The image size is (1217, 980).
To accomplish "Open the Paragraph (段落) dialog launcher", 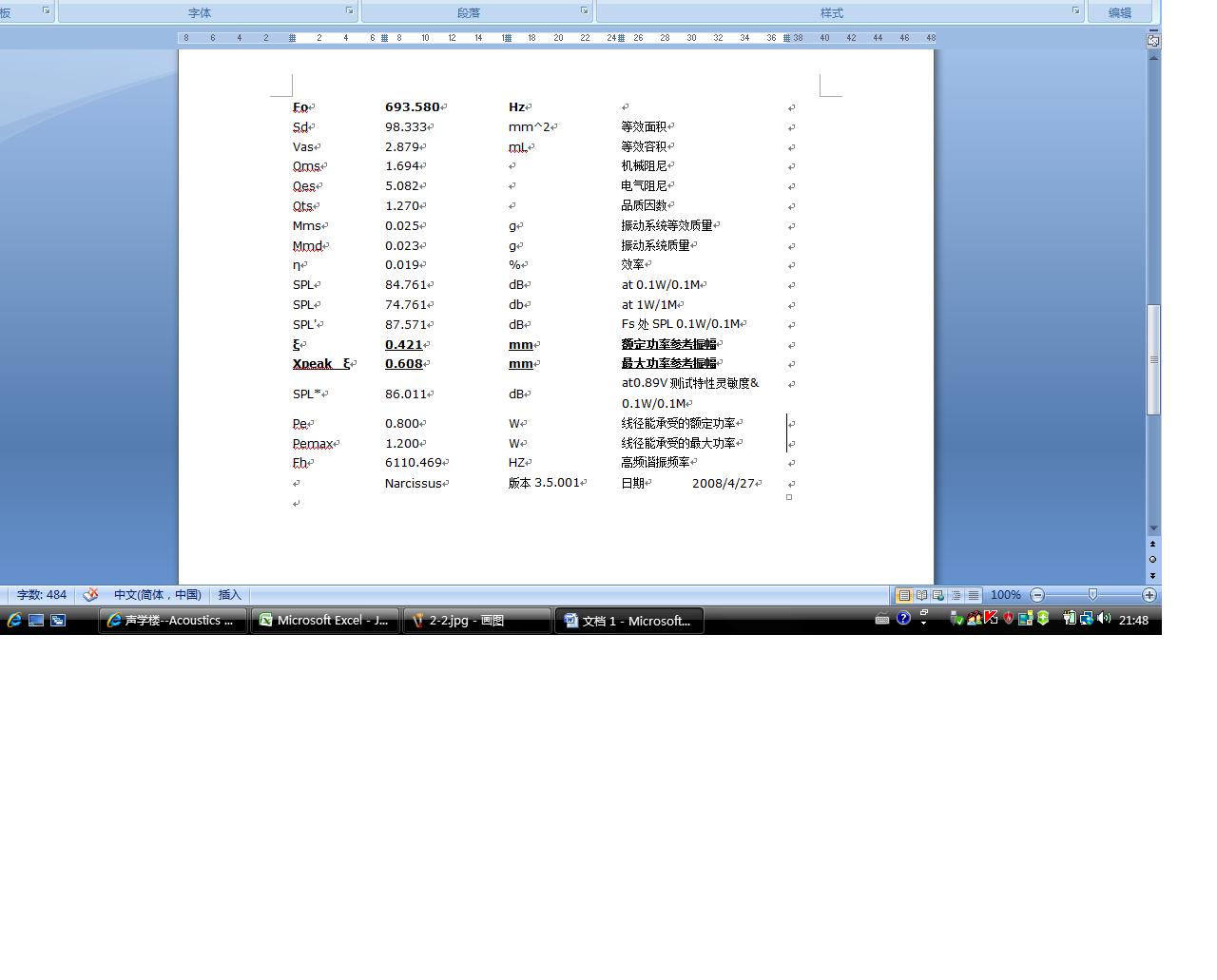I will (585, 11).
